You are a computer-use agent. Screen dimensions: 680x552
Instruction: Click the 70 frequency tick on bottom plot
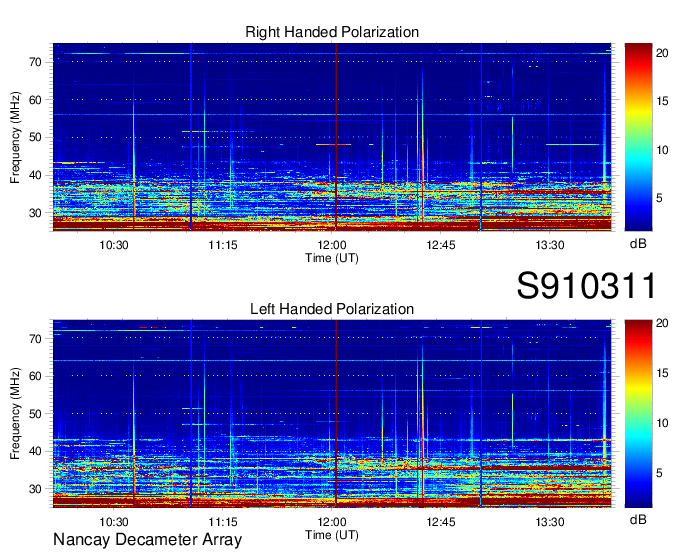point(36,339)
